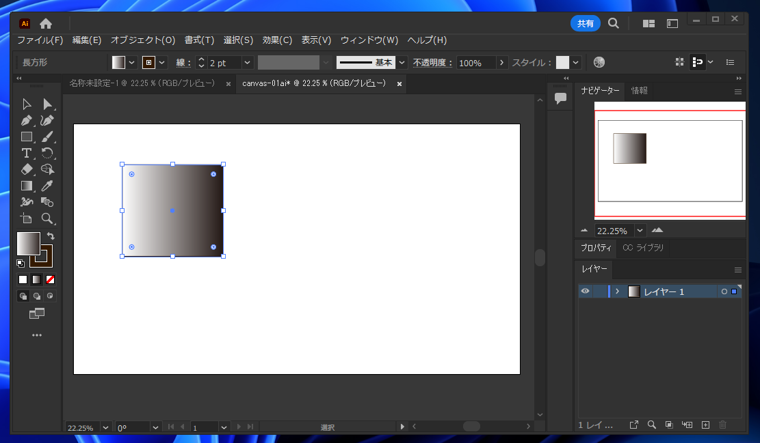Click Locate Object magnifier in Layers panel
The width and height of the screenshot is (760, 443).
[x=651, y=425]
